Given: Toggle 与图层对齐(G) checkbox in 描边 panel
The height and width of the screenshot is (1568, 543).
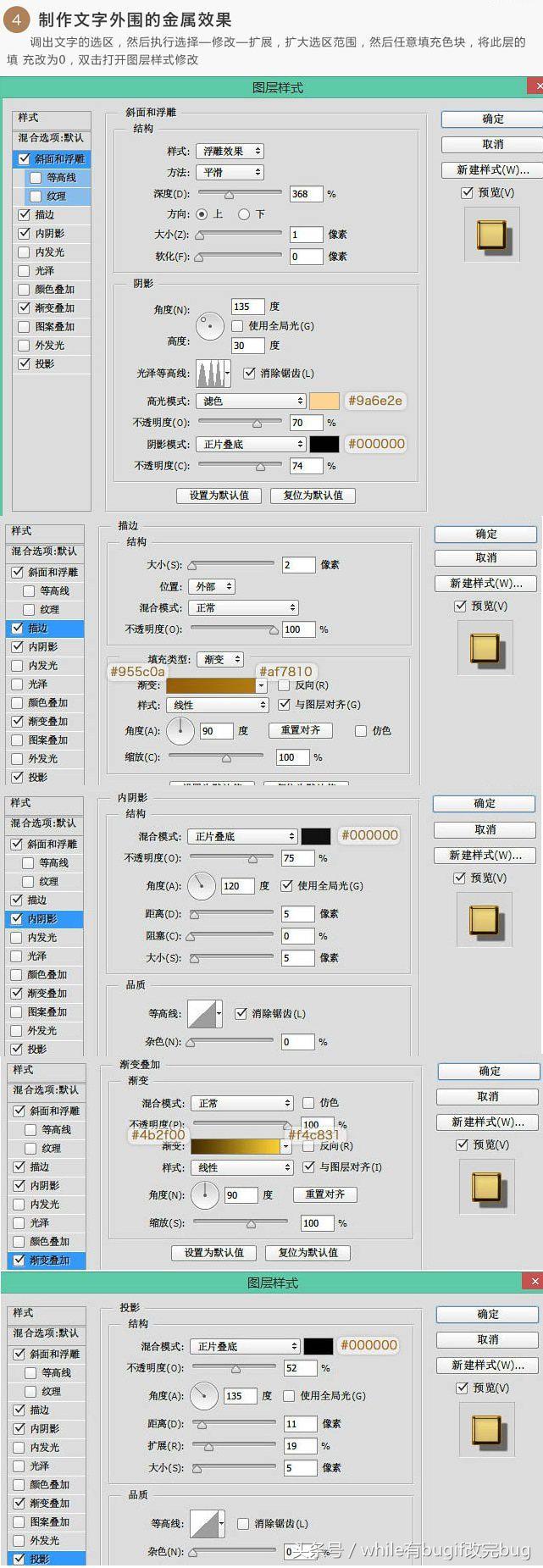Looking at the screenshot, I should click(284, 704).
